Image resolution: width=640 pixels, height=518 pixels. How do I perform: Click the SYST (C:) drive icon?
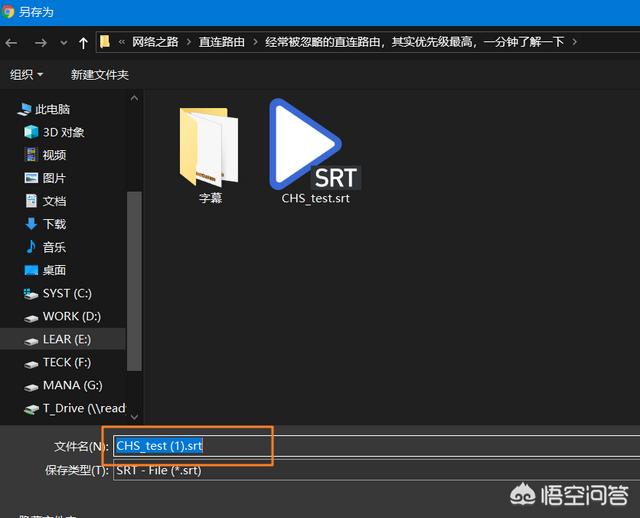(x=31, y=293)
